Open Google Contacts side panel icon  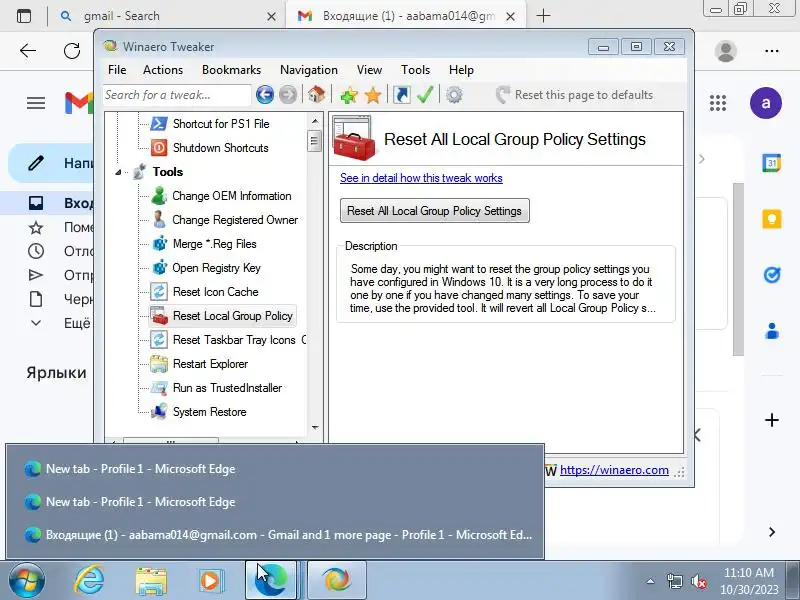click(x=772, y=331)
